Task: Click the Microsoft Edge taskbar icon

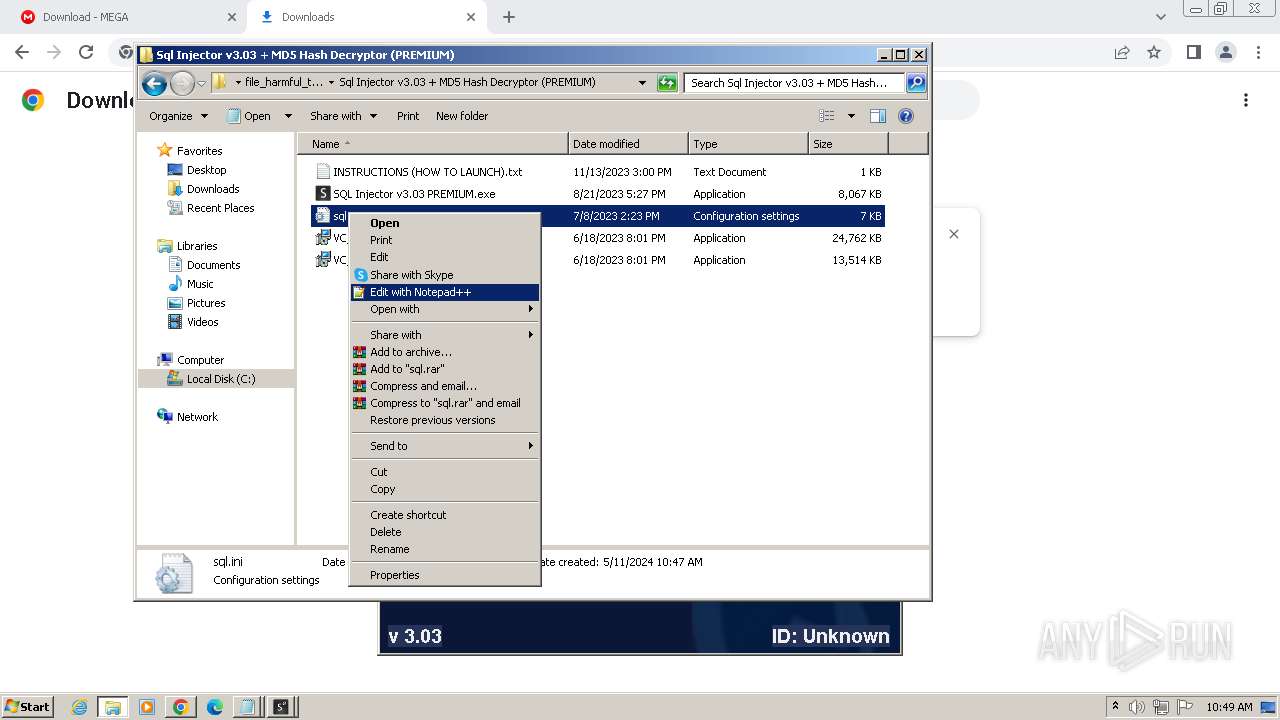Action: (214, 707)
